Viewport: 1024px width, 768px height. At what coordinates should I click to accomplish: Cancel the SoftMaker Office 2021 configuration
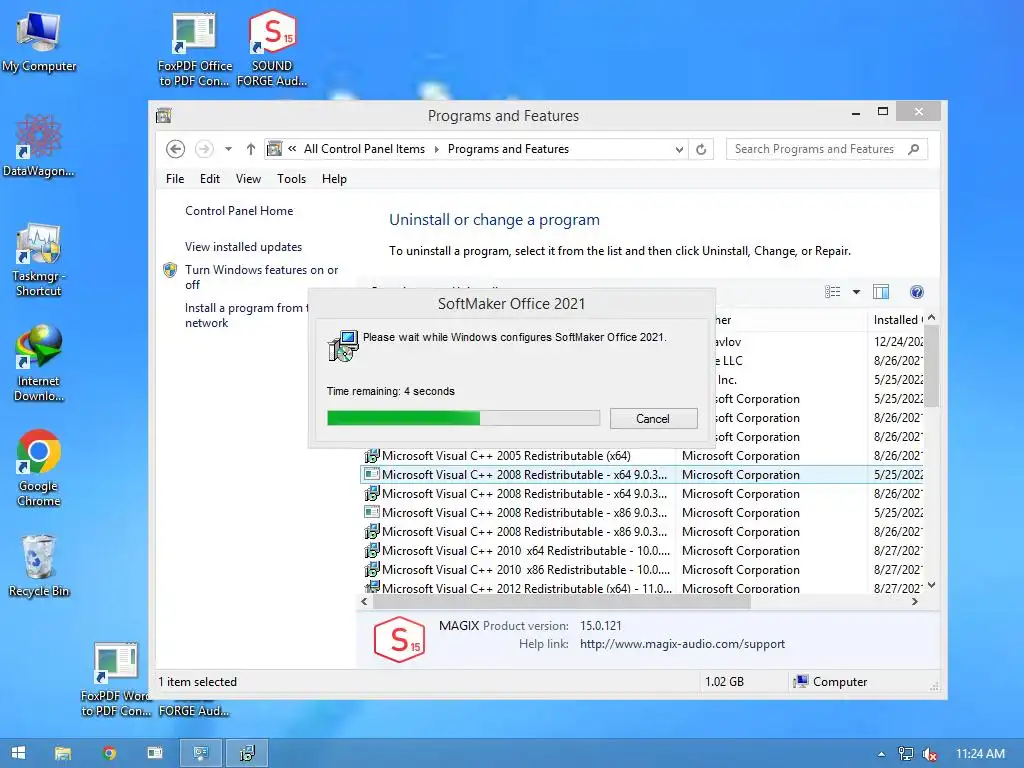tap(653, 419)
